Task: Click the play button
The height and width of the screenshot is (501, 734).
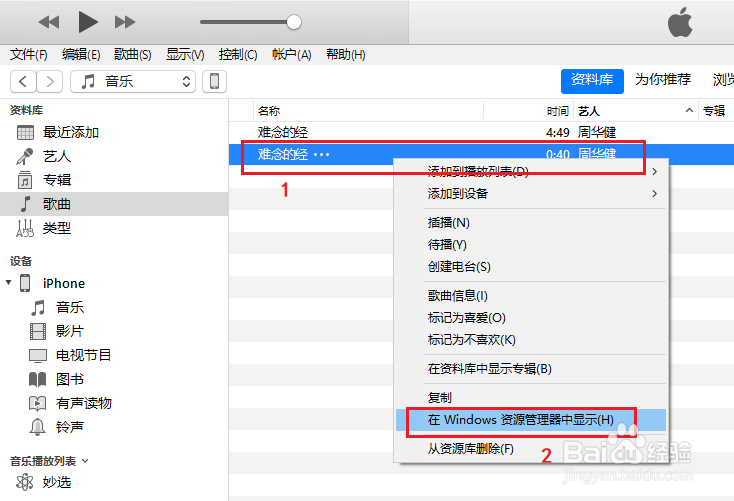Action: [x=88, y=22]
